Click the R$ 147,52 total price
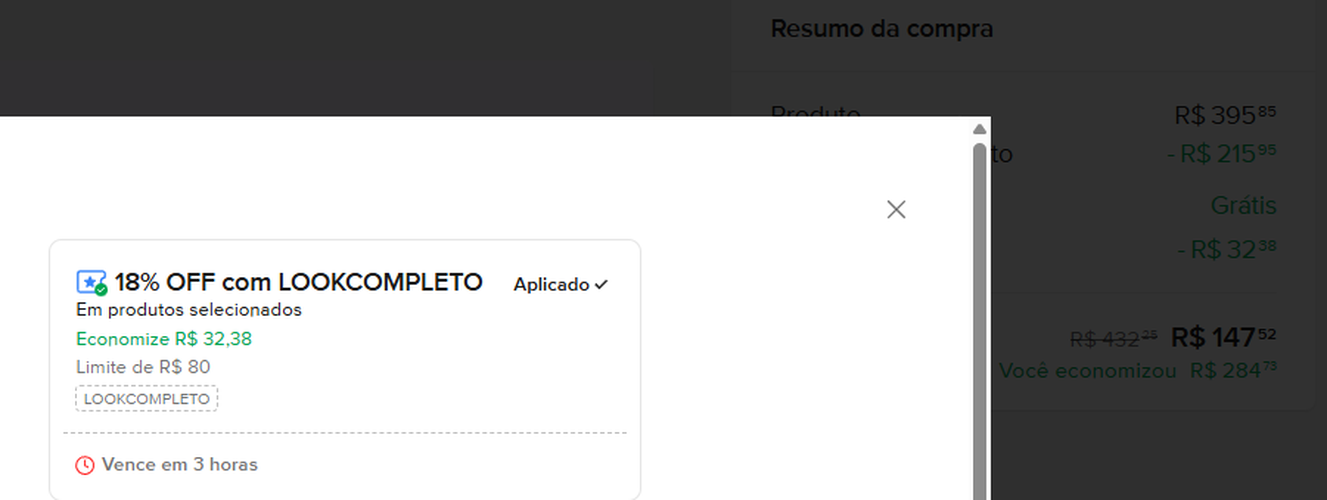Viewport: 1327px width, 500px height. pos(1224,337)
